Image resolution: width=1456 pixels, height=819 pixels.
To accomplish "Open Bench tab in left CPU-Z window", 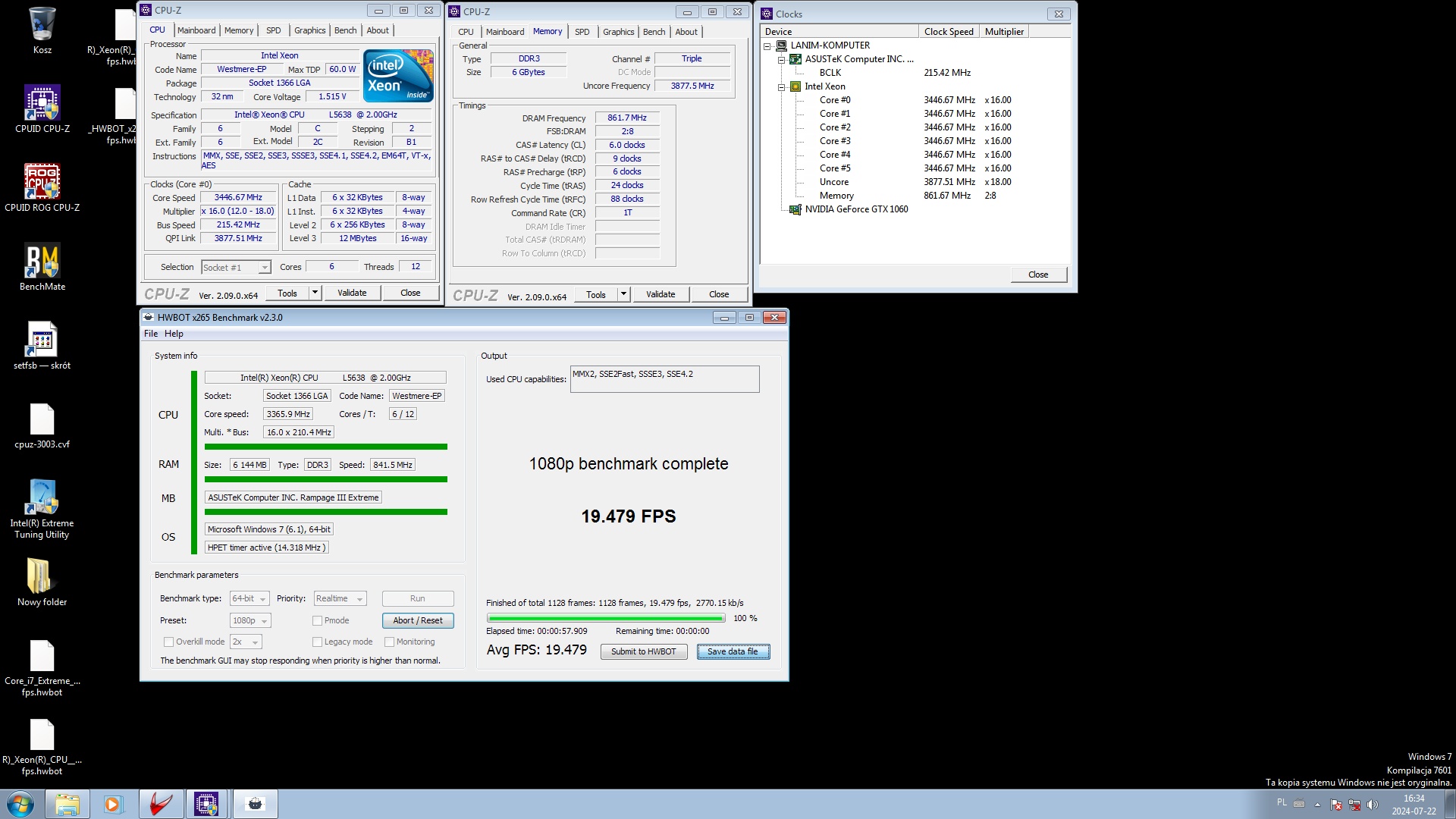I will coord(345,30).
